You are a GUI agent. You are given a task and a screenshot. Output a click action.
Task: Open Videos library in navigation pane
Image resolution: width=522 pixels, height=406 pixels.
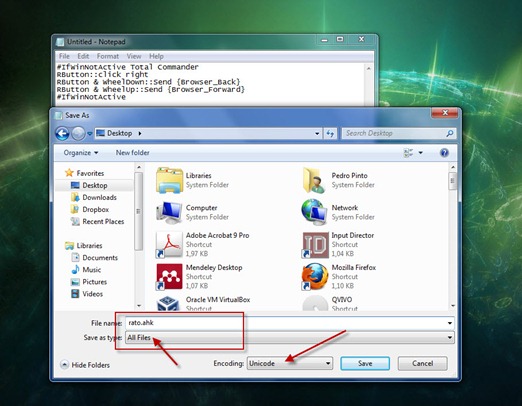coord(87,294)
